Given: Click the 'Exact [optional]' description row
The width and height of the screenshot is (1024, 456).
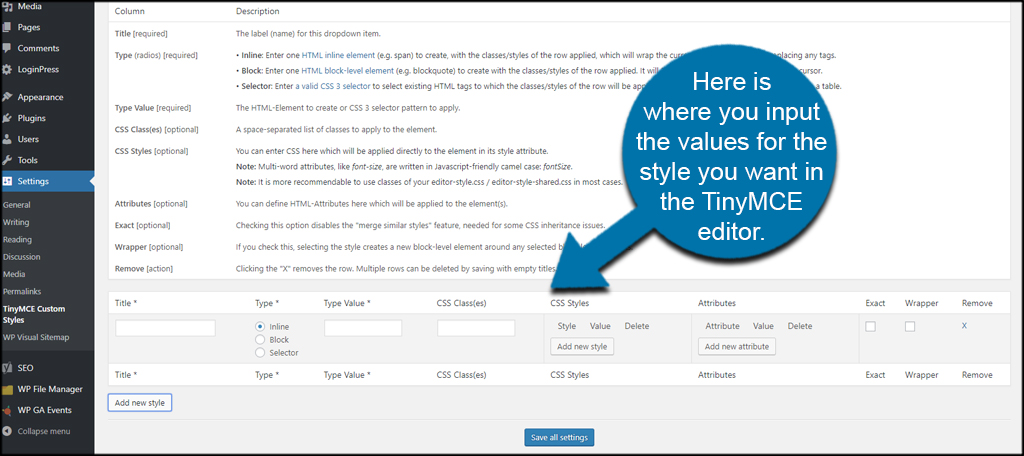Looking at the screenshot, I should [x=558, y=225].
